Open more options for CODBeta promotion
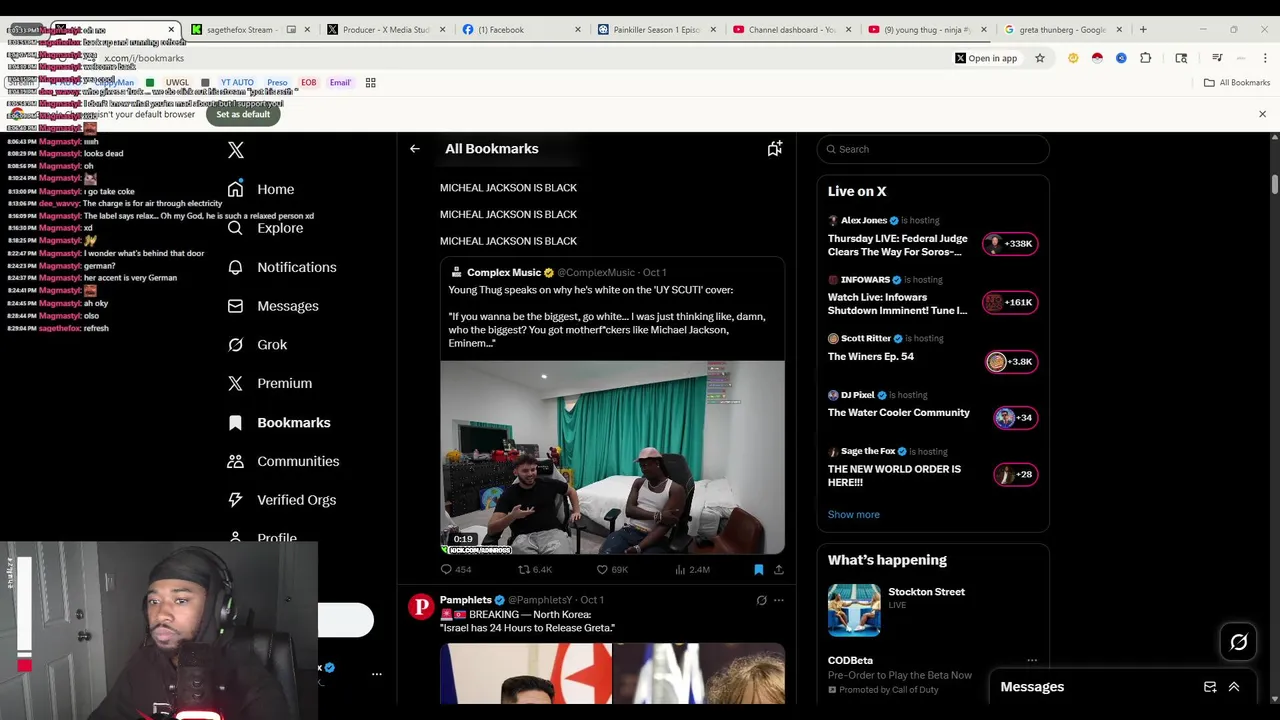Screen dimensions: 1280x720 (1032, 661)
